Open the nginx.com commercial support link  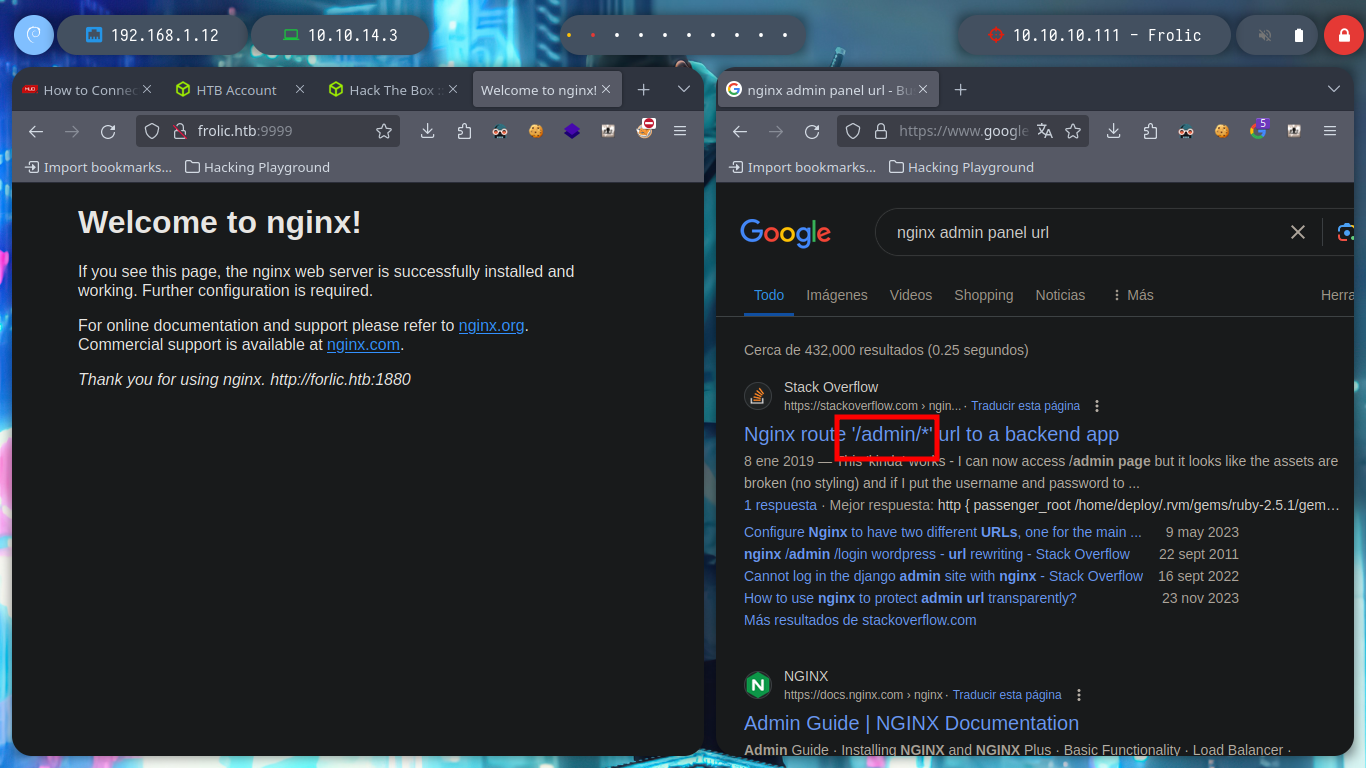tap(363, 345)
